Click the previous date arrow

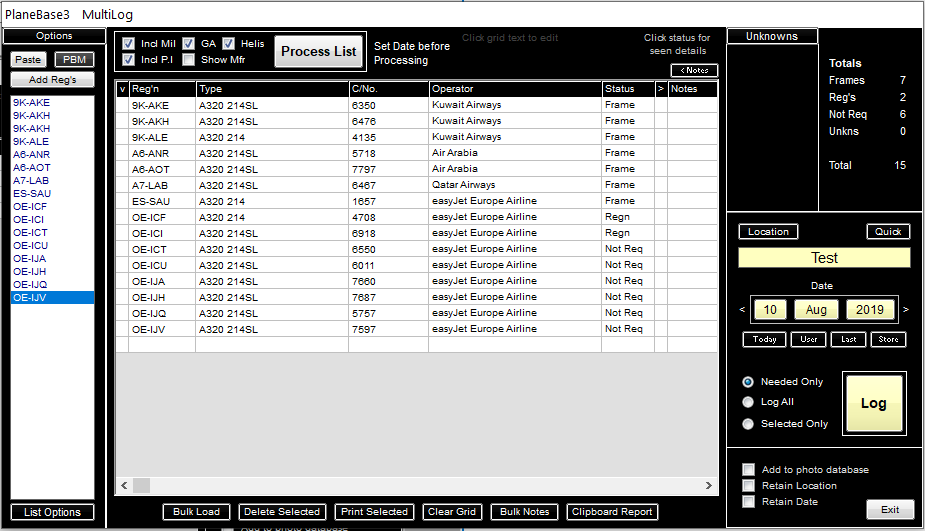coord(742,310)
